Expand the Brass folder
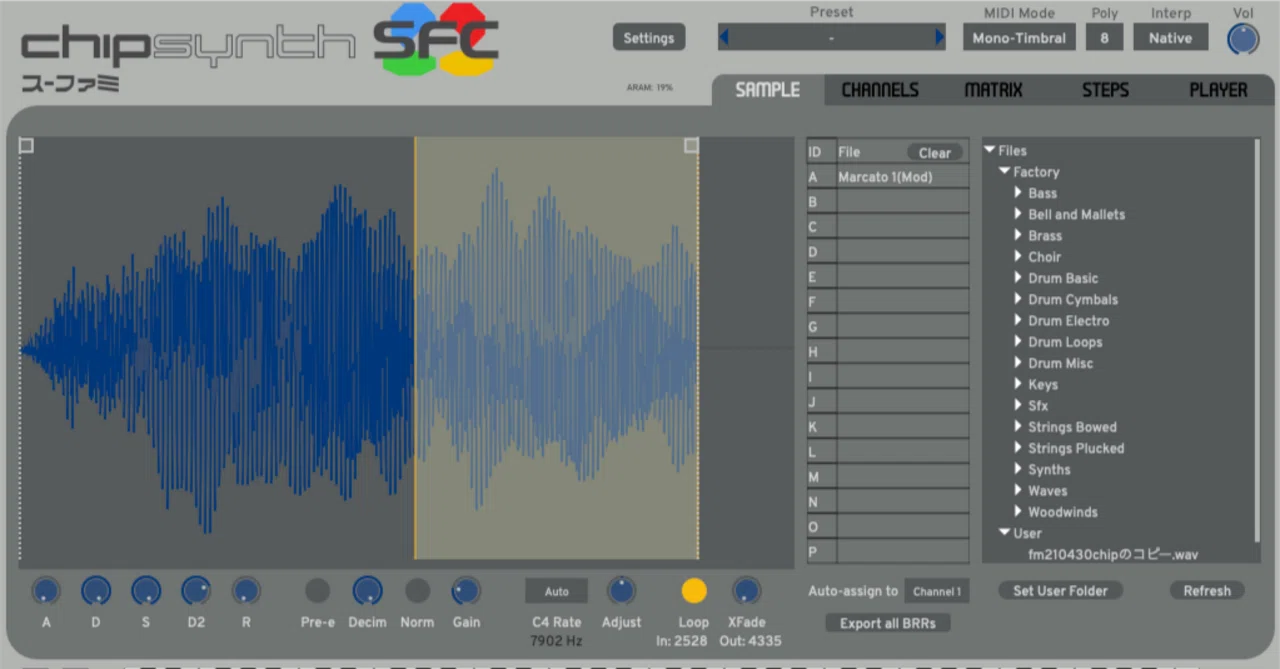The image size is (1280, 669). click(1019, 235)
